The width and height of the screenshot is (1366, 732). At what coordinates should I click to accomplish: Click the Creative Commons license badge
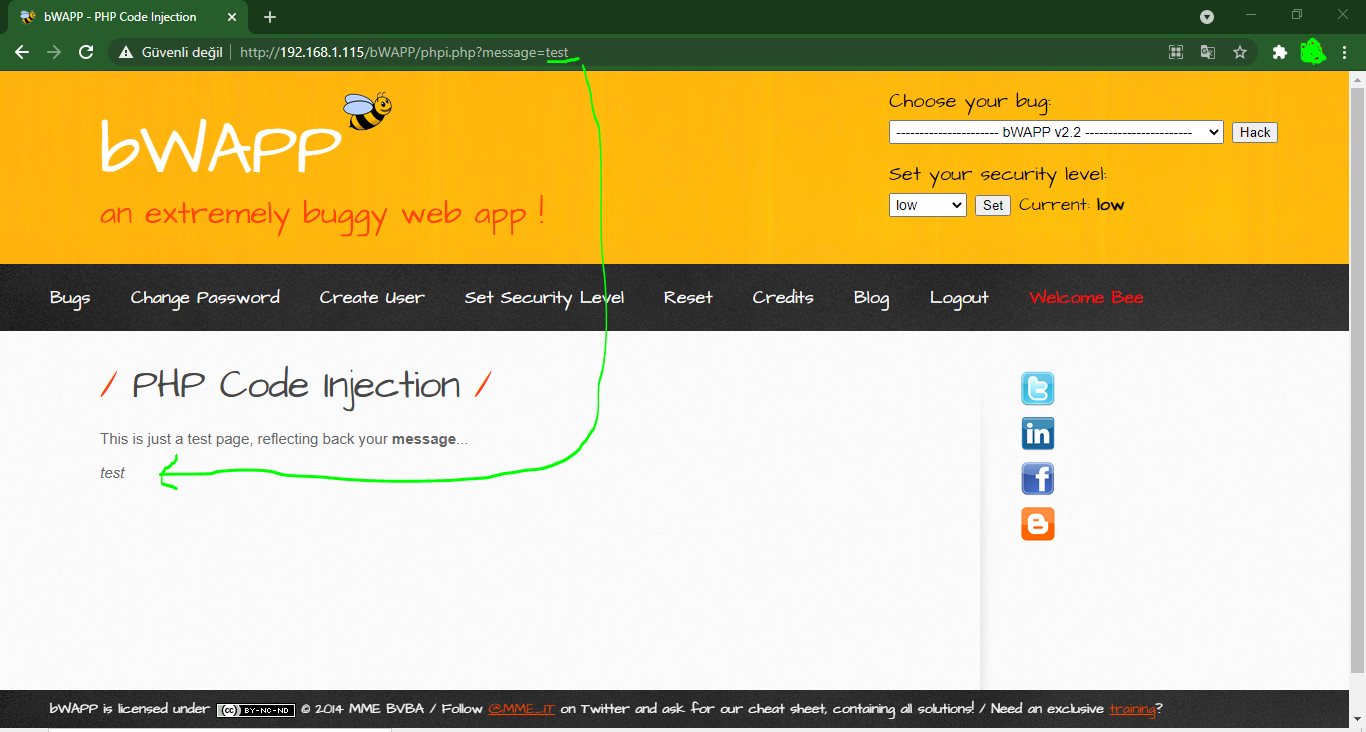[x=256, y=710]
